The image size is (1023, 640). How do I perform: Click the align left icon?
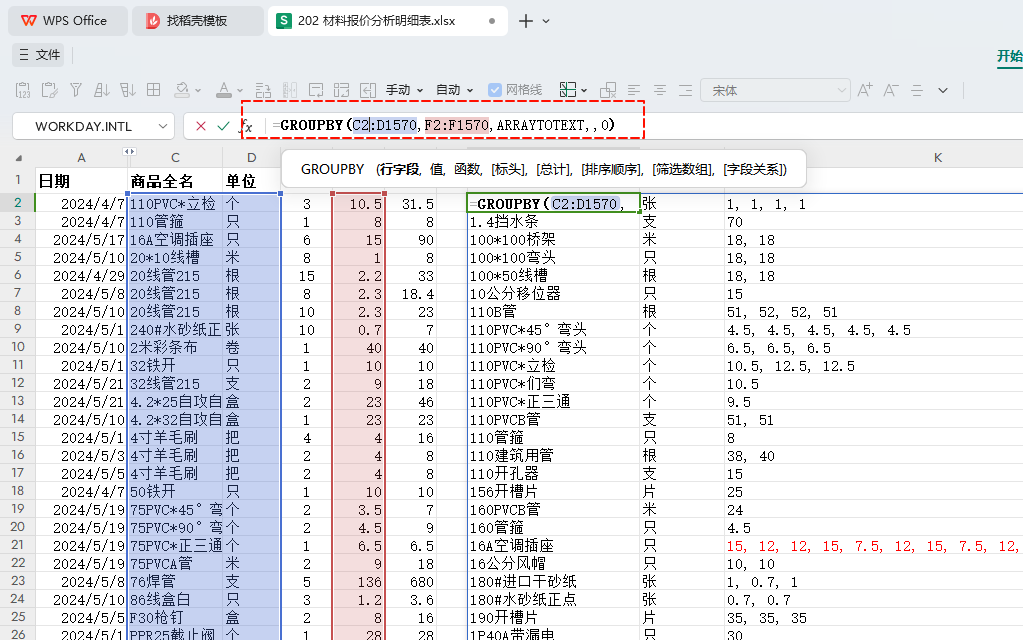pyautogui.click(x=634, y=90)
